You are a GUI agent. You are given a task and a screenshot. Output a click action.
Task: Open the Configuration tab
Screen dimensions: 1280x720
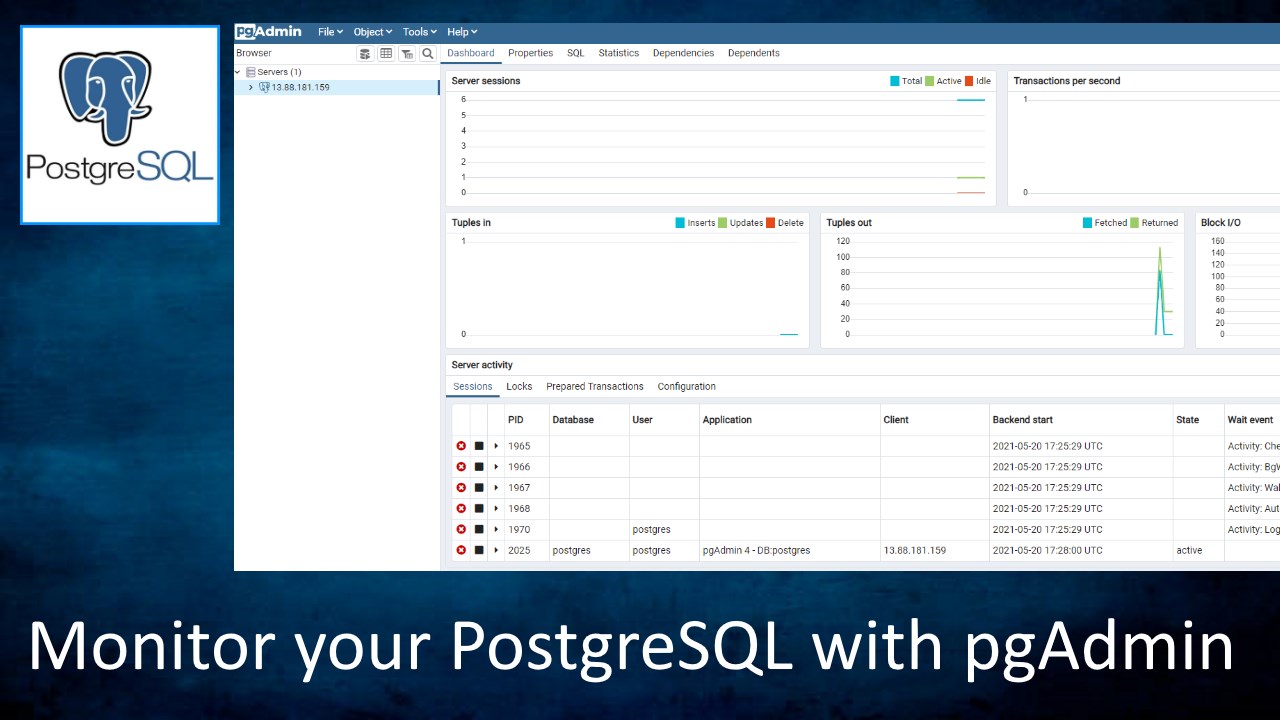[x=686, y=386]
